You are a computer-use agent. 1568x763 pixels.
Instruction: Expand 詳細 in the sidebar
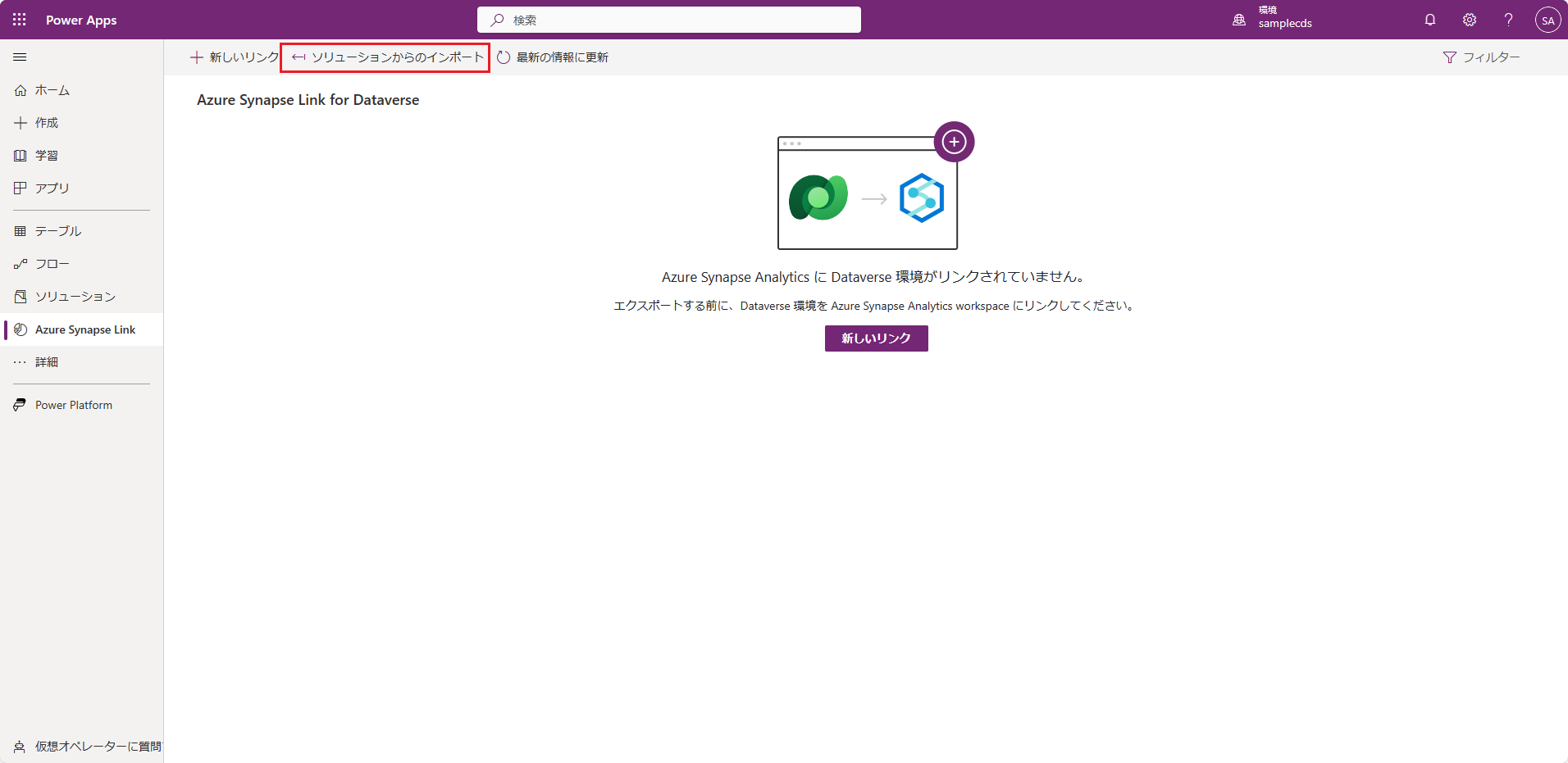click(46, 361)
